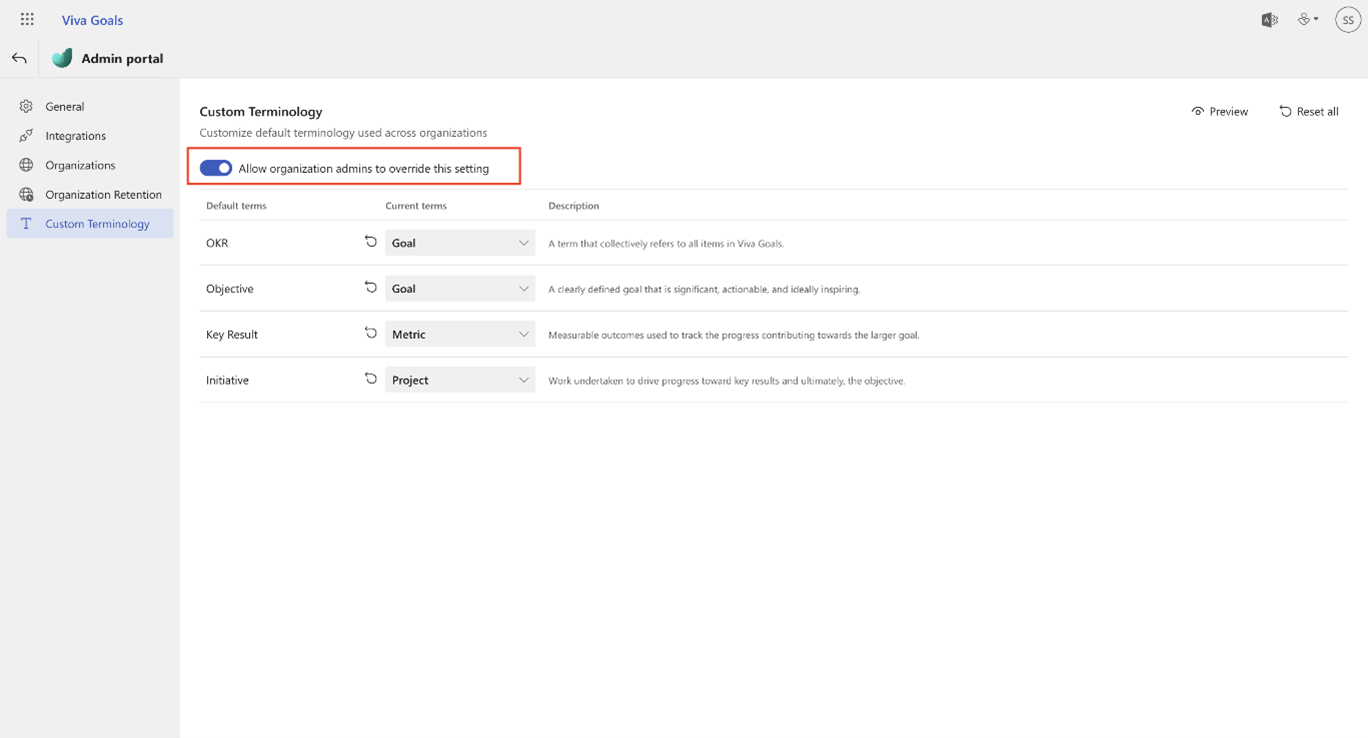Click the Custom Terminology page heading
The height and width of the screenshot is (738, 1368).
(x=261, y=112)
